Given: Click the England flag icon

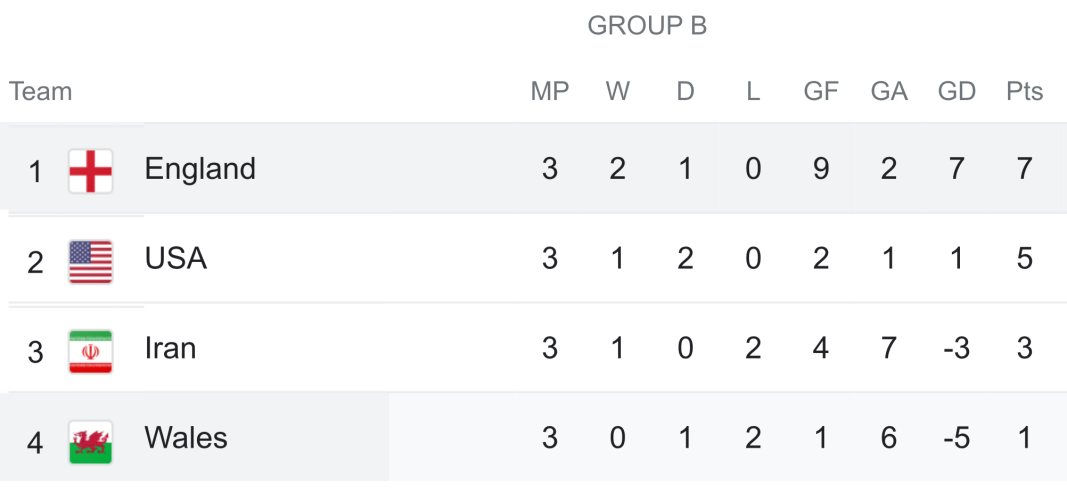Looking at the screenshot, I should (x=90, y=171).
